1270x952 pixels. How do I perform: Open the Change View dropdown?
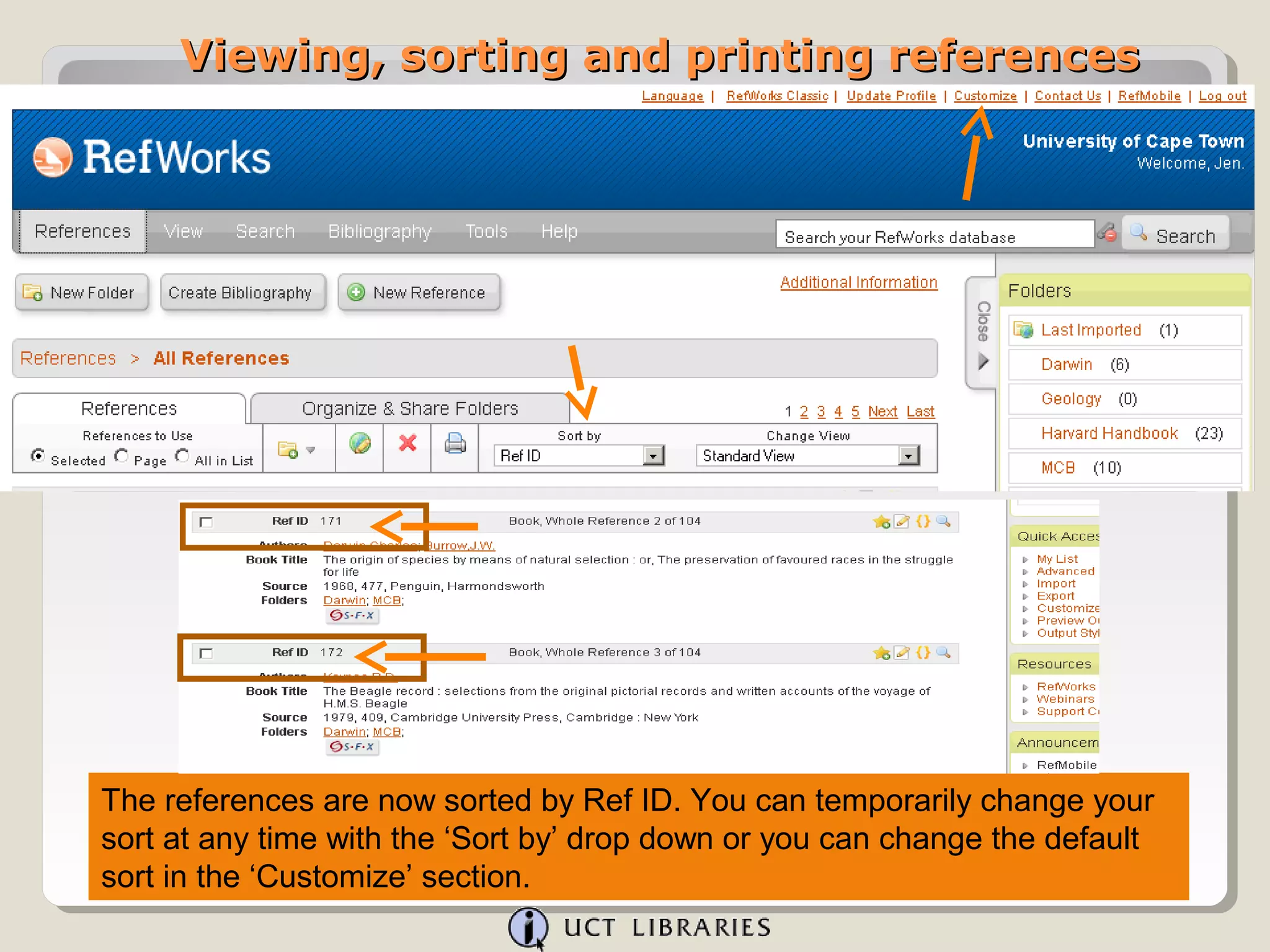tap(807, 456)
